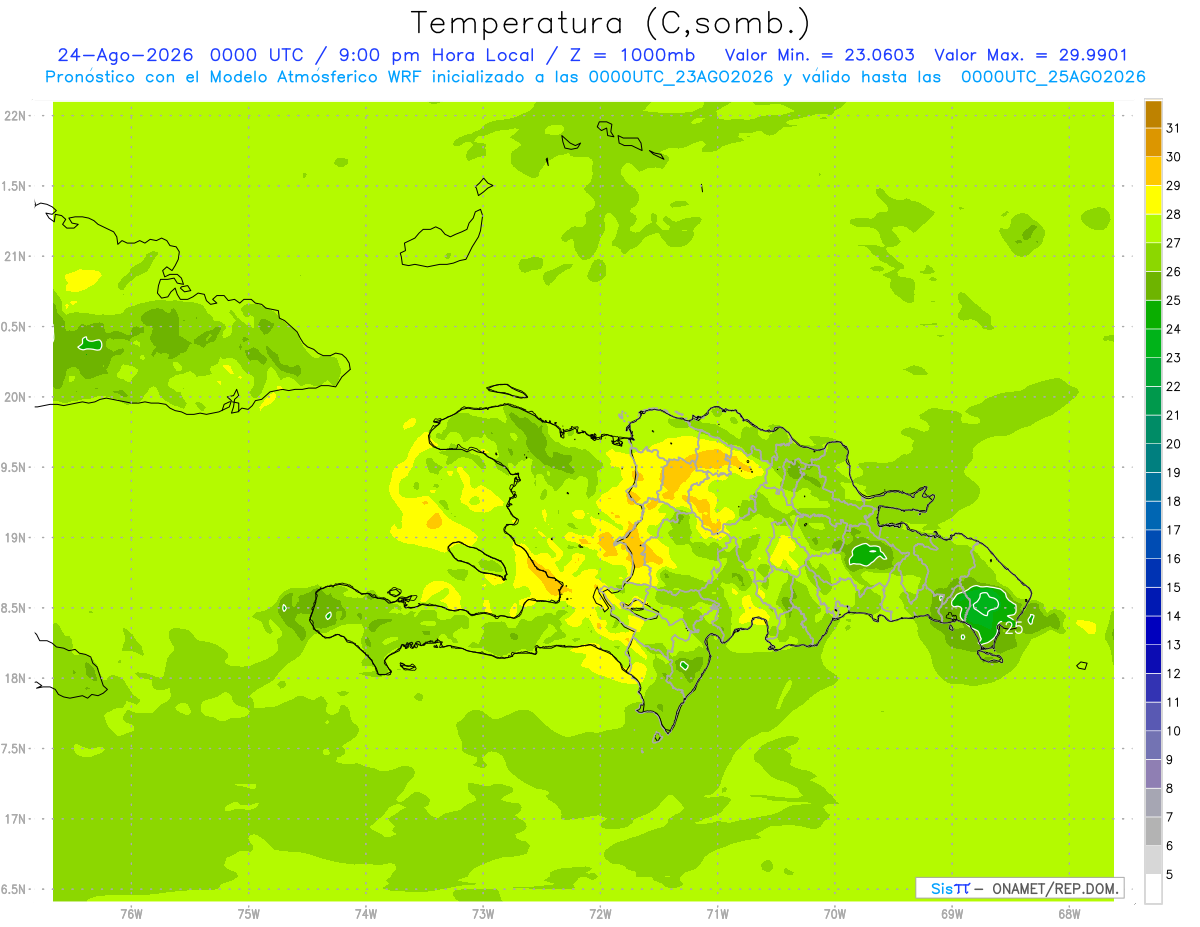Pick the legend swatch between 24 and 25
The image size is (1200, 927).
pos(1153,315)
